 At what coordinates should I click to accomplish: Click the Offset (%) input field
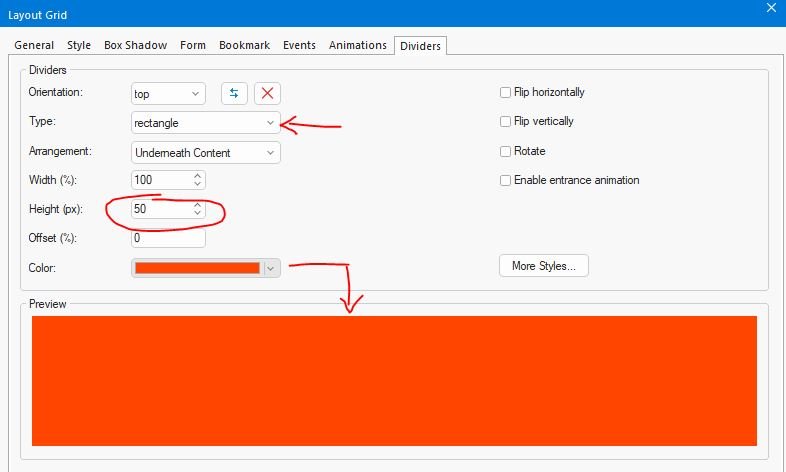168,239
